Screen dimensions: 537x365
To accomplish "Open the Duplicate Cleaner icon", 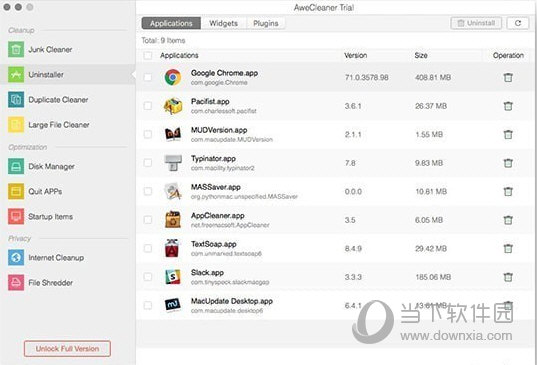I will click(16, 100).
